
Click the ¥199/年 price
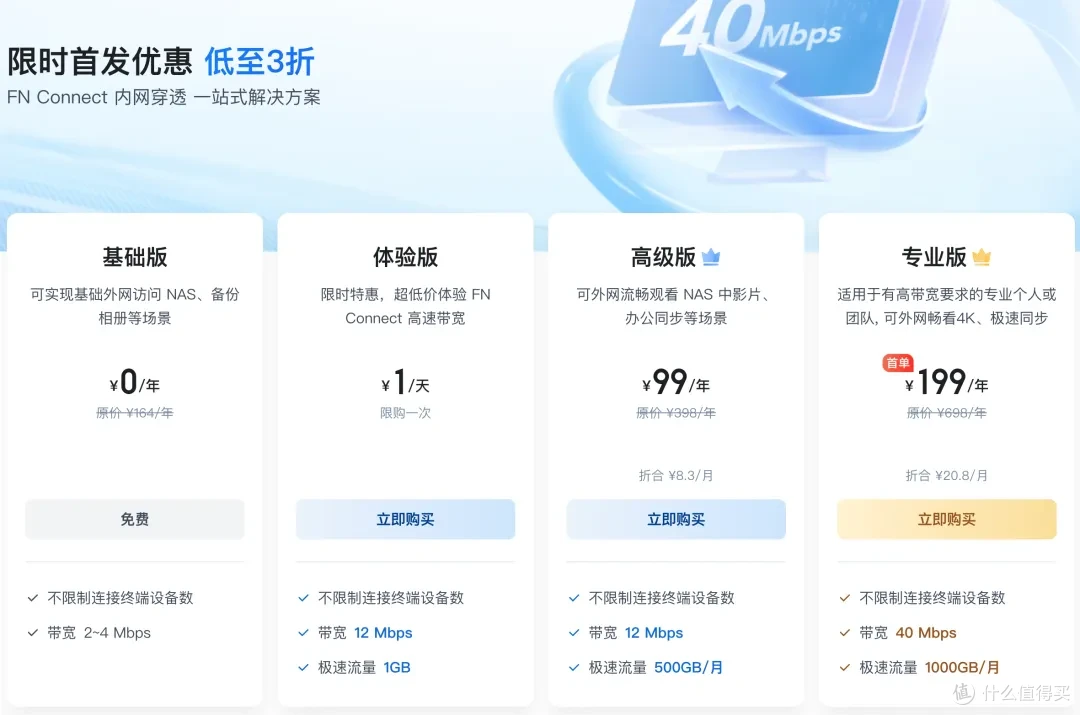947,382
